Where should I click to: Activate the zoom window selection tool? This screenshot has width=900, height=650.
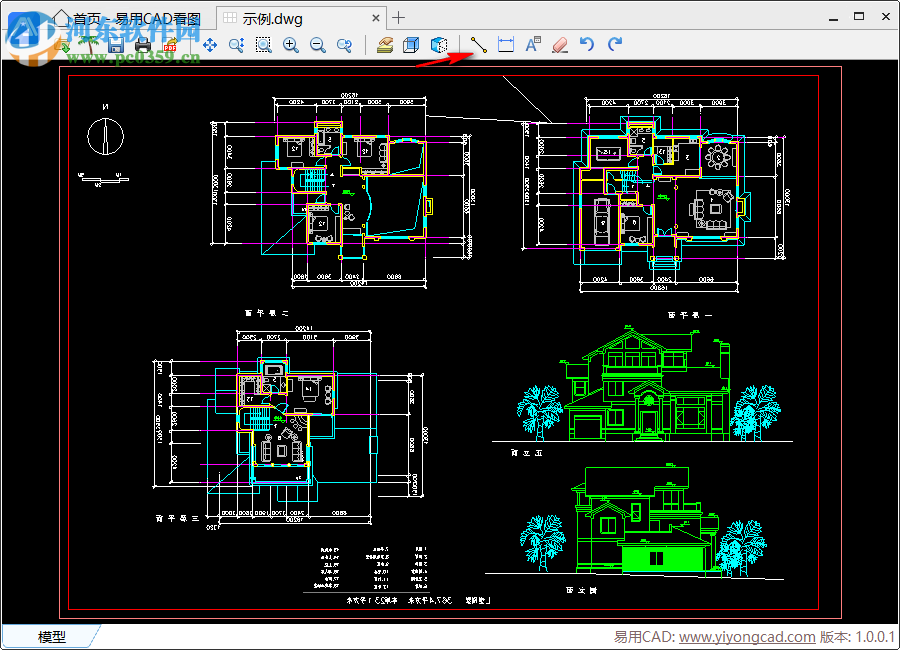(263, 45)
